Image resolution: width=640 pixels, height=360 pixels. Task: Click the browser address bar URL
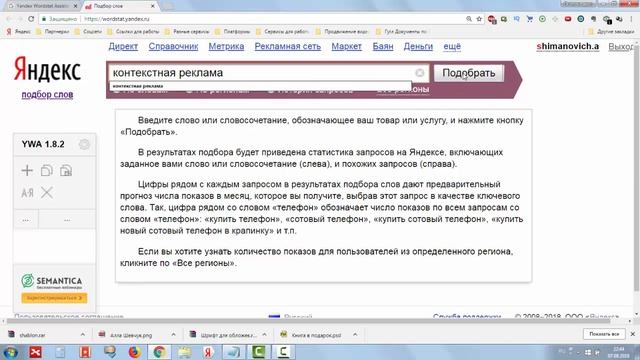(117, 19)
